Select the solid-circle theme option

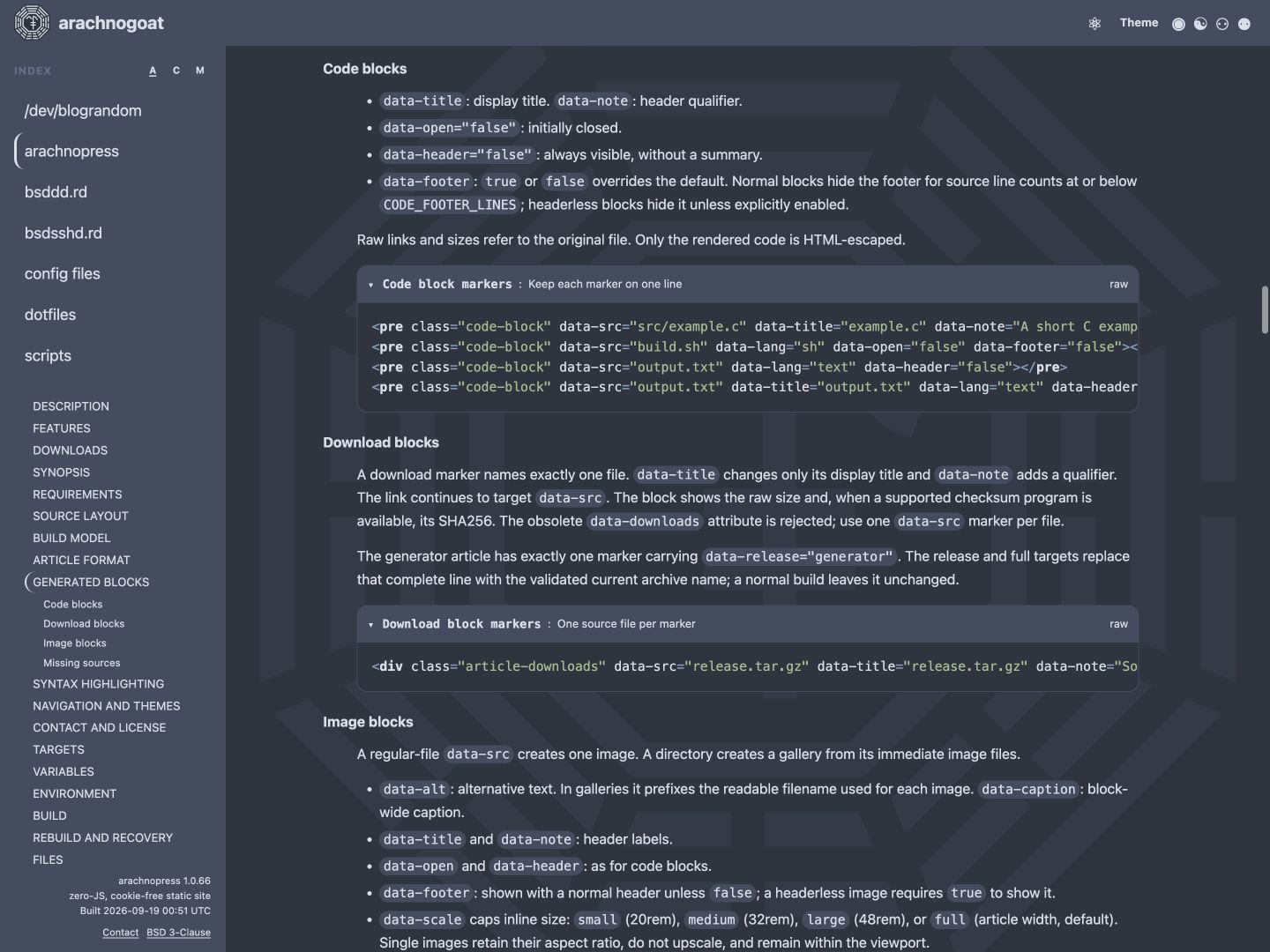1178,24
